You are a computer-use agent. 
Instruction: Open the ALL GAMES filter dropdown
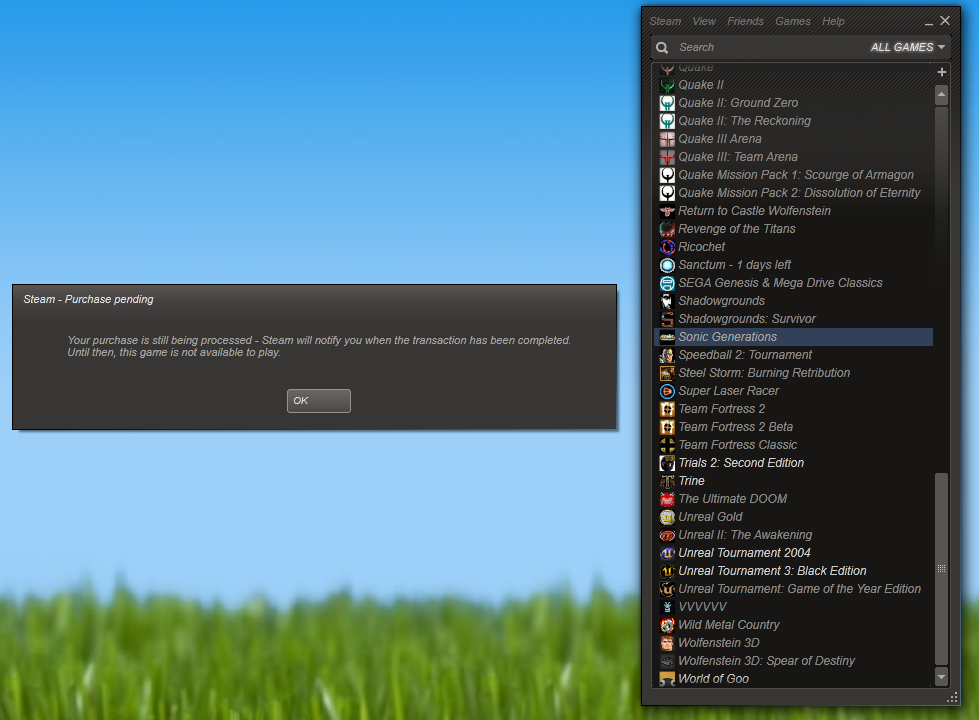tap(908, 47)
